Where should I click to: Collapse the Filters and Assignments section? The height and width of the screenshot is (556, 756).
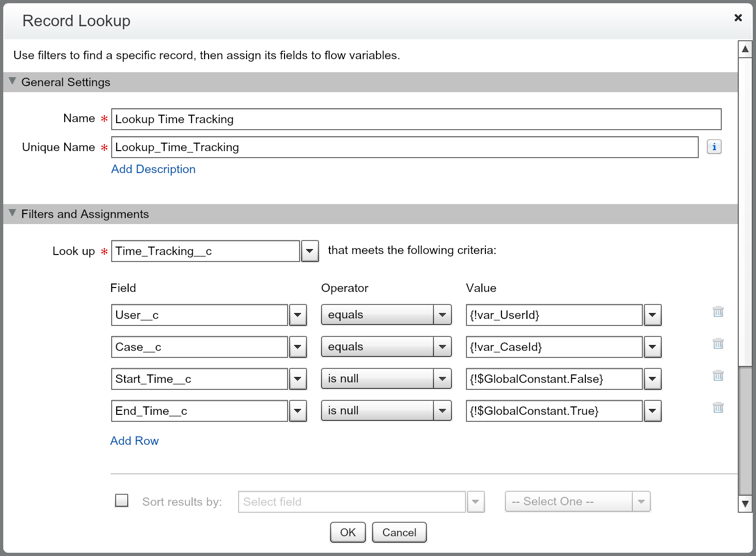(13, 214)
